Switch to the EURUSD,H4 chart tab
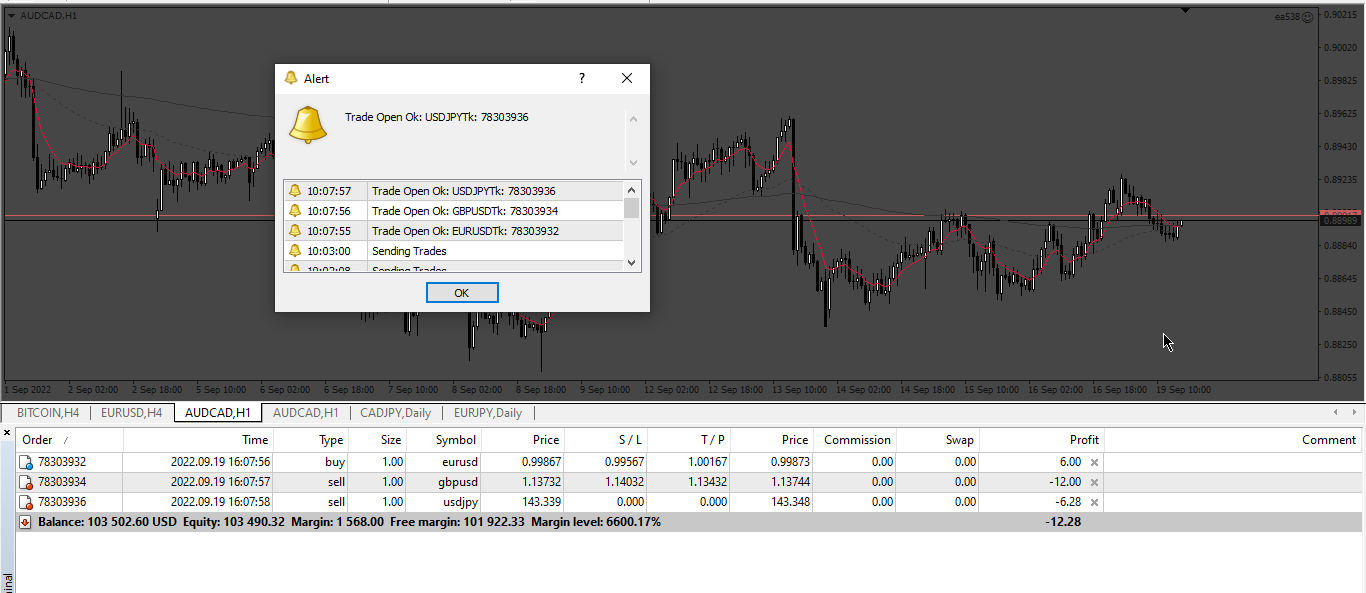This screenshot has width=1366, height=593. pyautogui.click(x=131, y=413)
